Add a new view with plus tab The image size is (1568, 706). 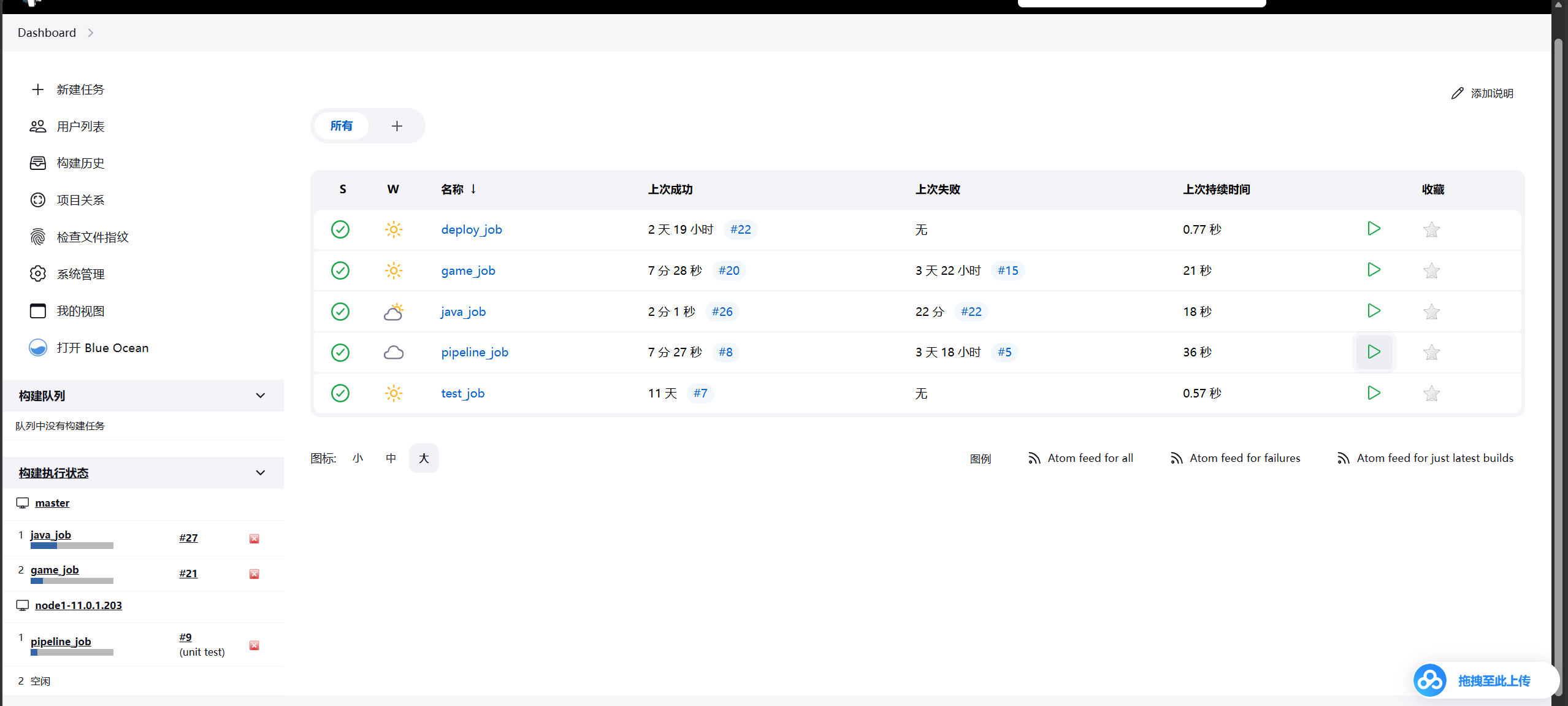click(397, 126)
